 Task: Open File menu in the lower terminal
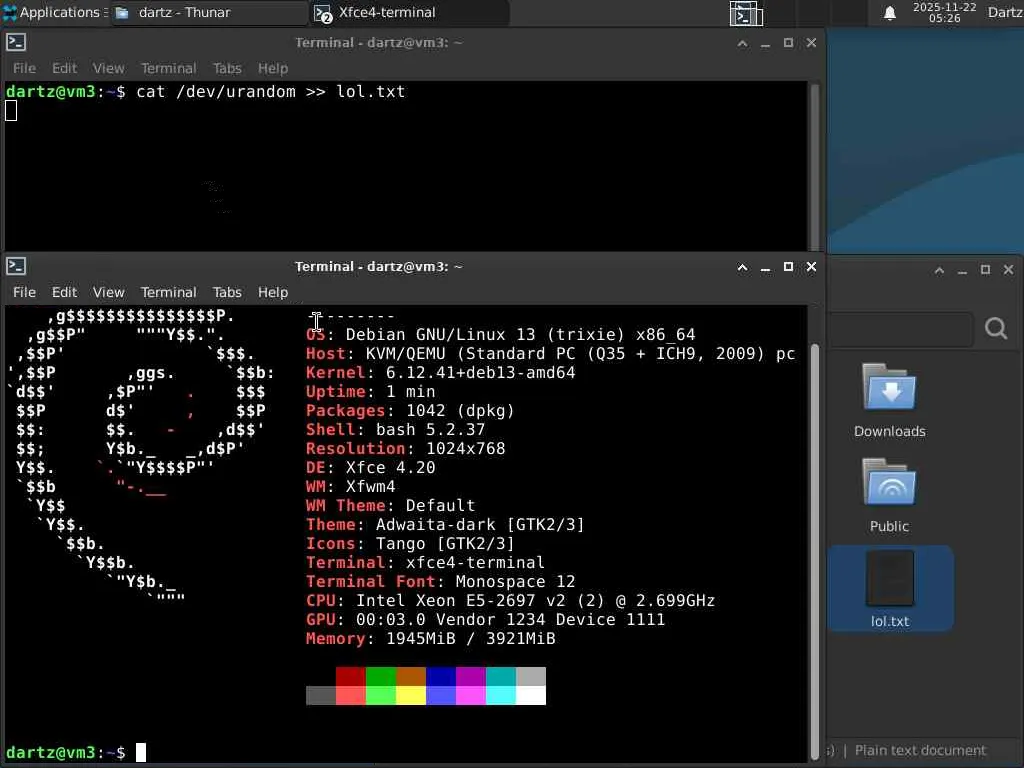(x=24, y=292)
